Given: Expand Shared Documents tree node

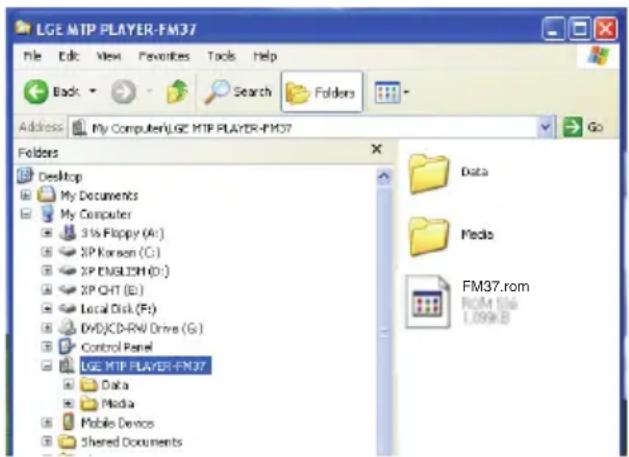Looking at the screenshot, I should click(x=47, y=442).
